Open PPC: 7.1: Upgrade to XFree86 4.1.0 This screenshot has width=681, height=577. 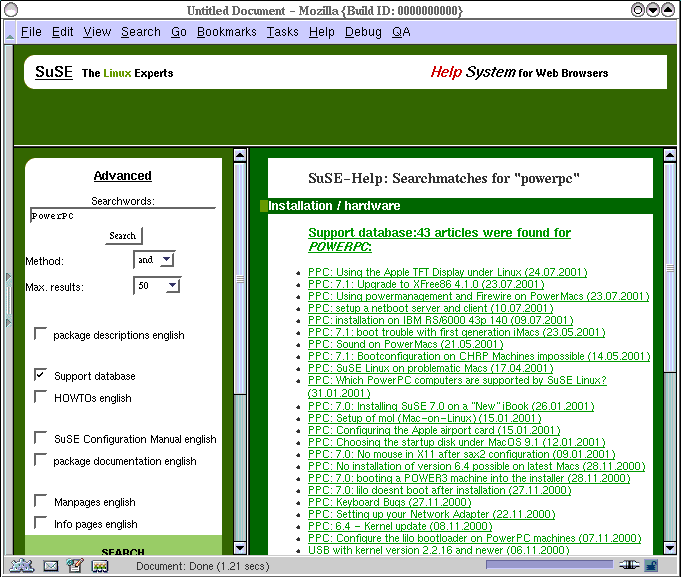point(426,284)
